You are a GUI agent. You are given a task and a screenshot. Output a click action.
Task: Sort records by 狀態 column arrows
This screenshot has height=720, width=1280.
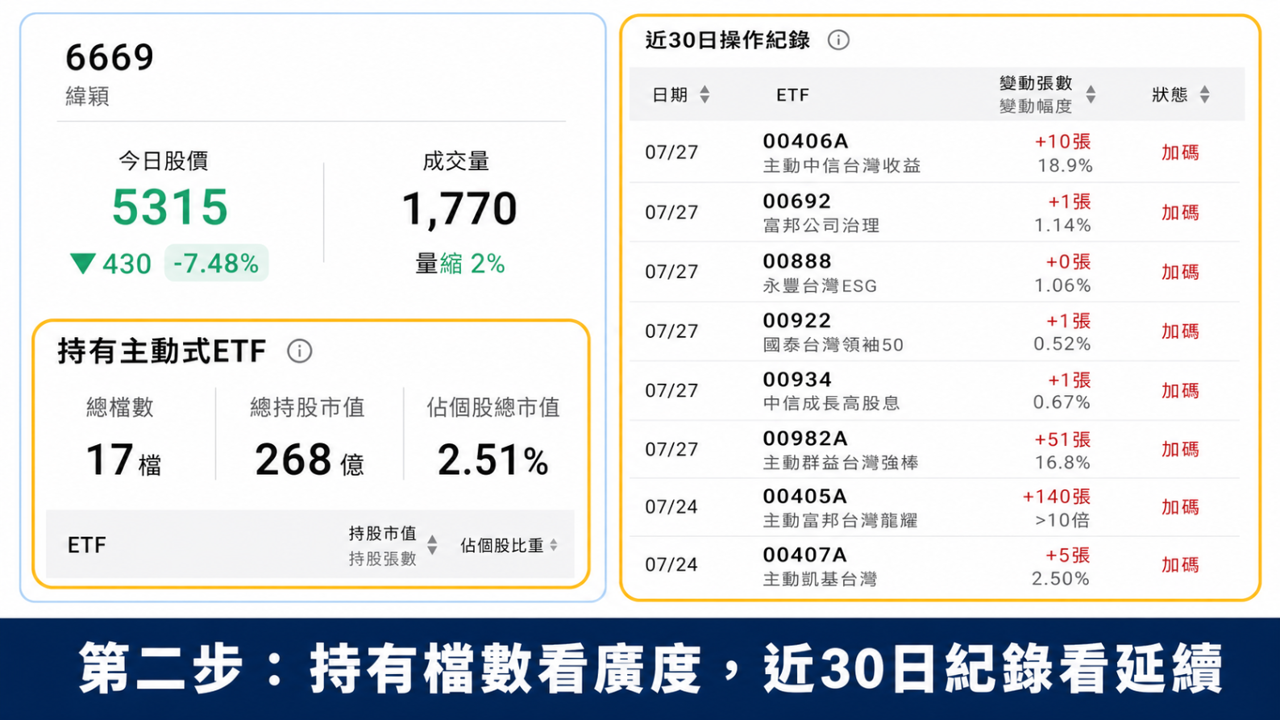tap(1204, 94)
